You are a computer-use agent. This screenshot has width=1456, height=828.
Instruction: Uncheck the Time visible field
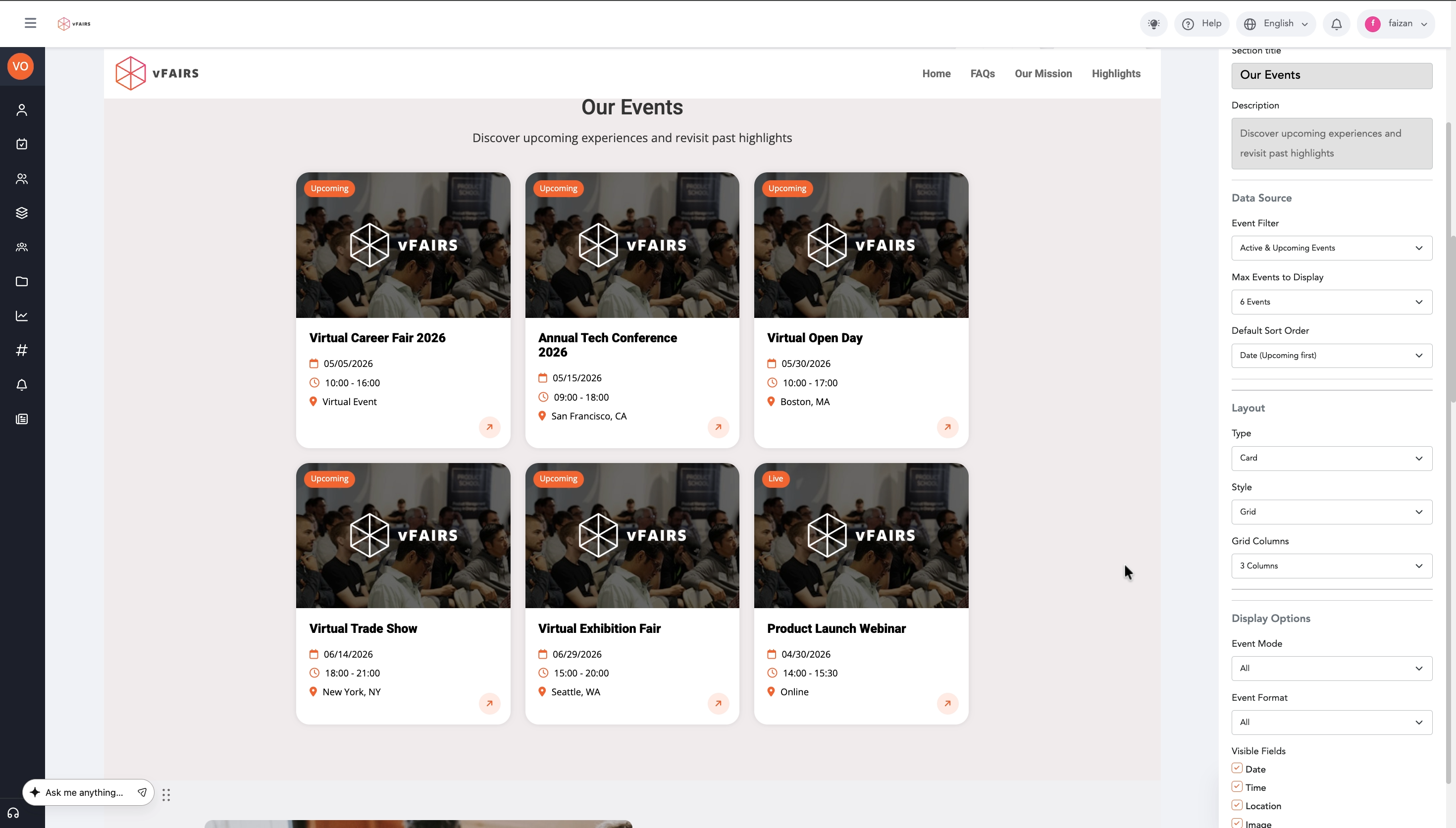tap(1237, 786)
